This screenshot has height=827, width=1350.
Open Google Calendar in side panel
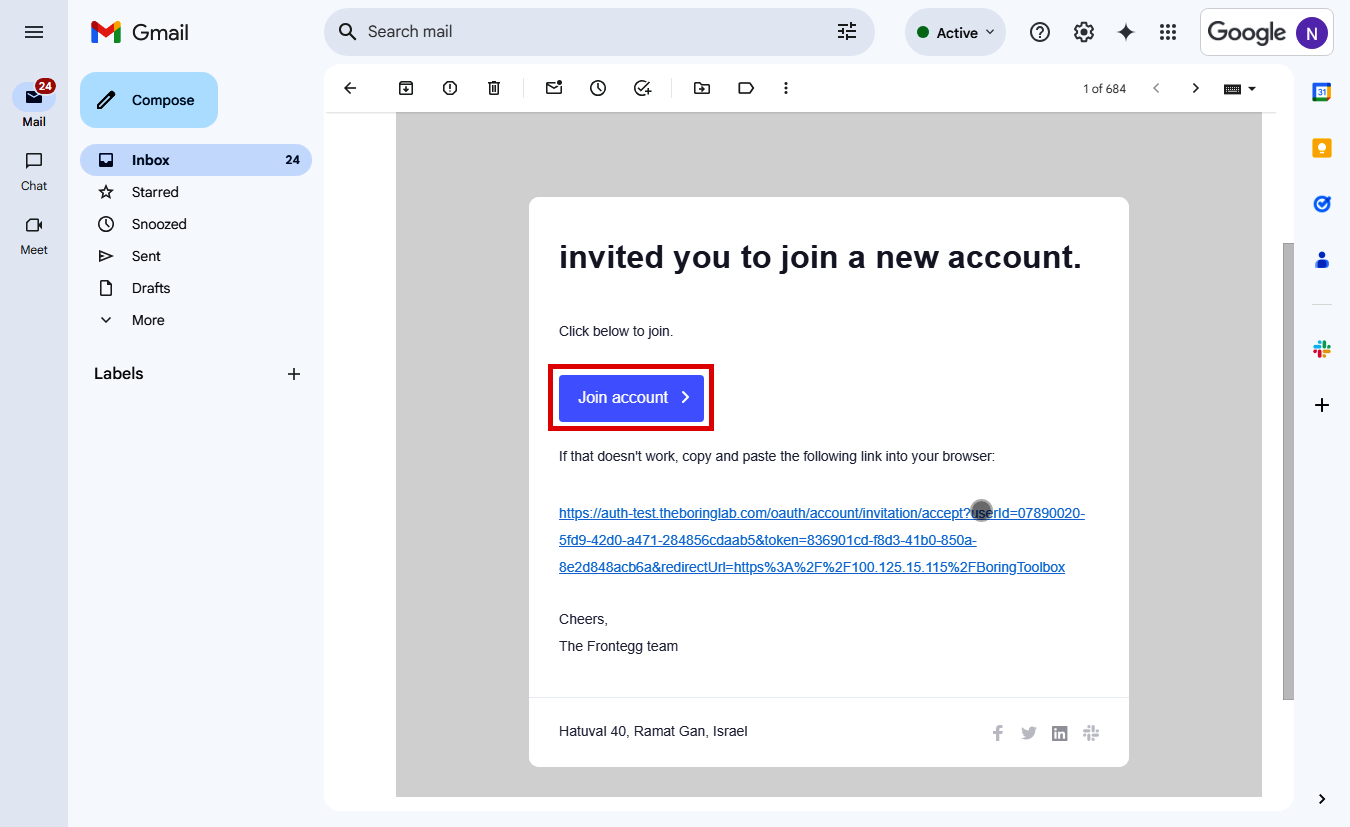click(1321, 92)
